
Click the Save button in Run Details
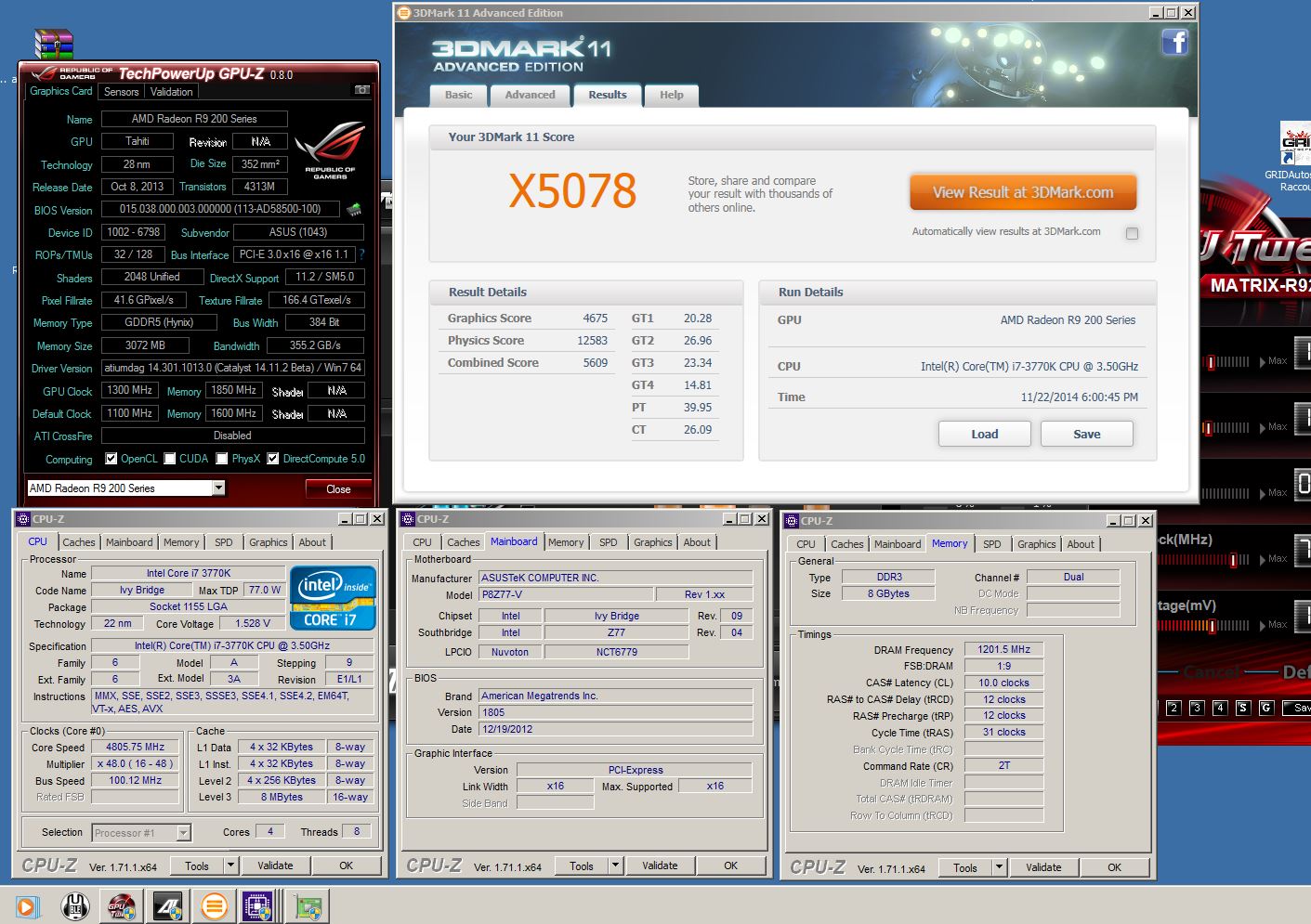[1087, 434]
